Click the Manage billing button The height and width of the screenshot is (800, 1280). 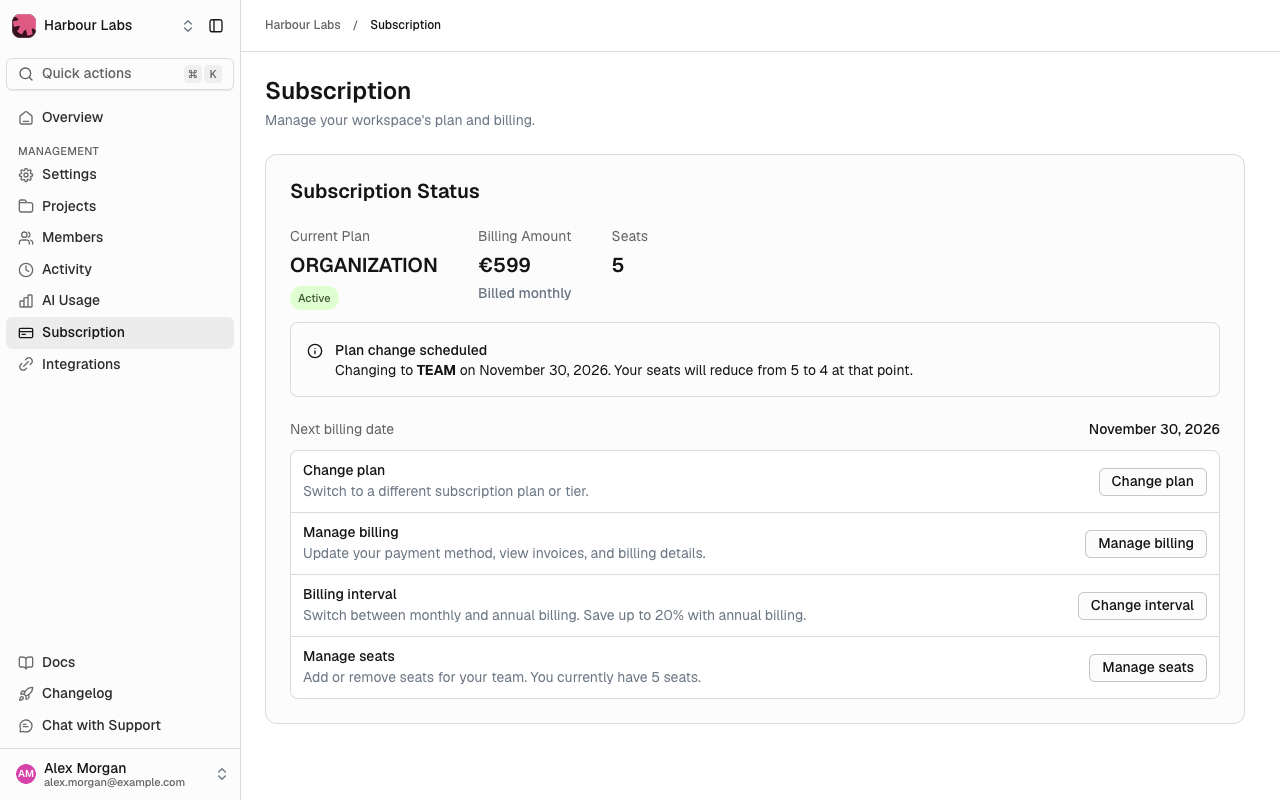pos(1146,544)
